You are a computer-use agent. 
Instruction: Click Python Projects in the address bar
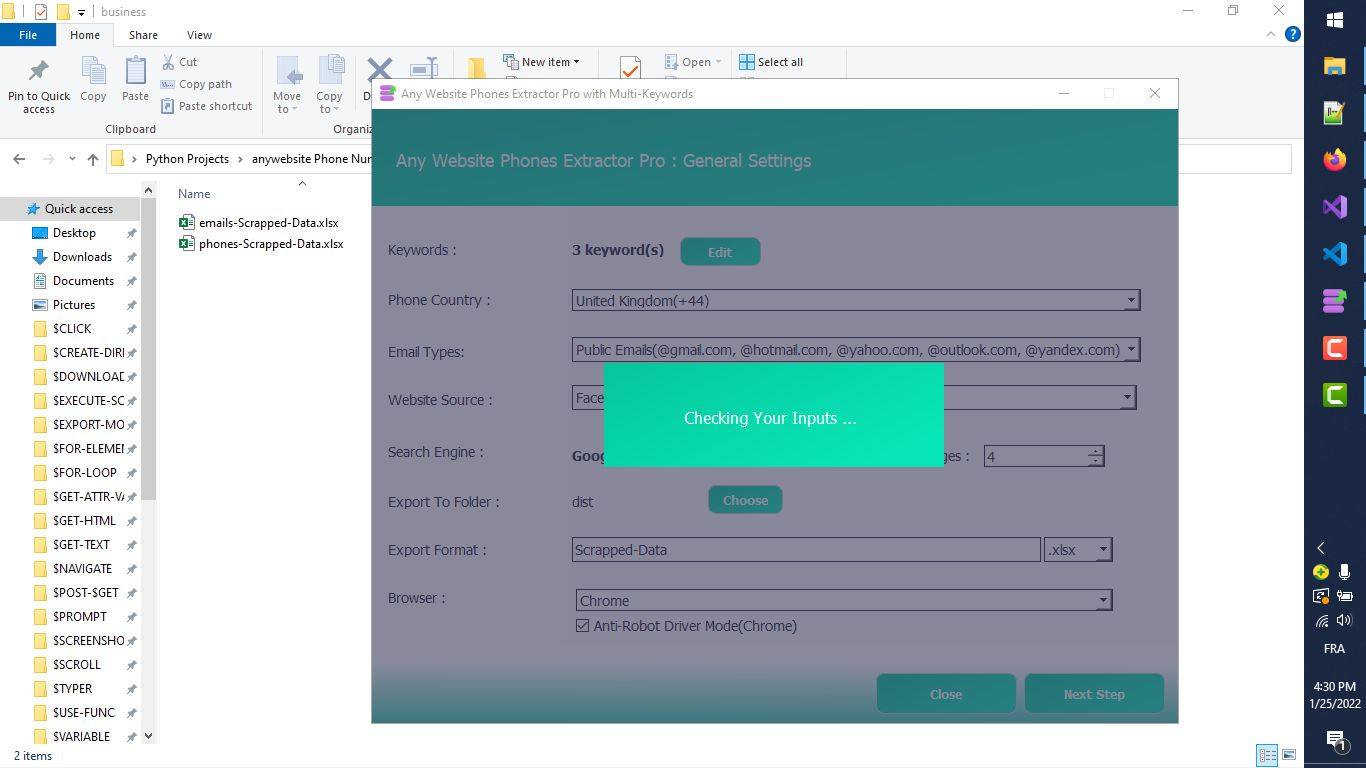tap(187, 159)
